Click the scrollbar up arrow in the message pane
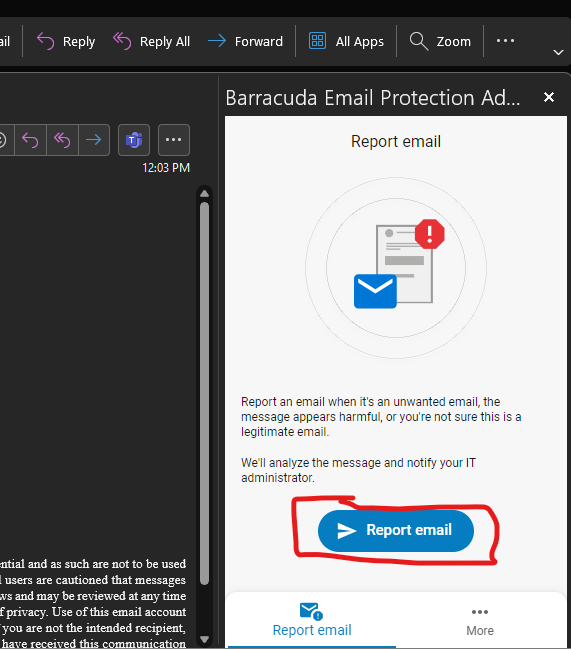The image size is (571, 649). (204, 194)
